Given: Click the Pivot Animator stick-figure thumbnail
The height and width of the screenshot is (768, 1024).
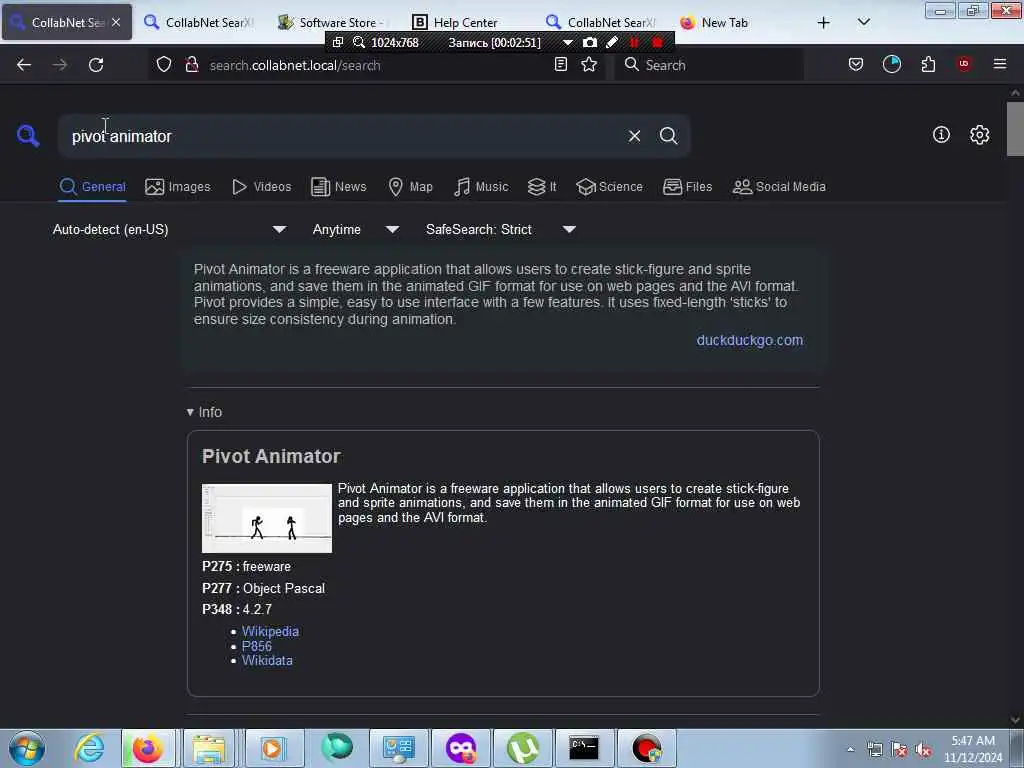Looking at the screenshot, I should 266,519.
